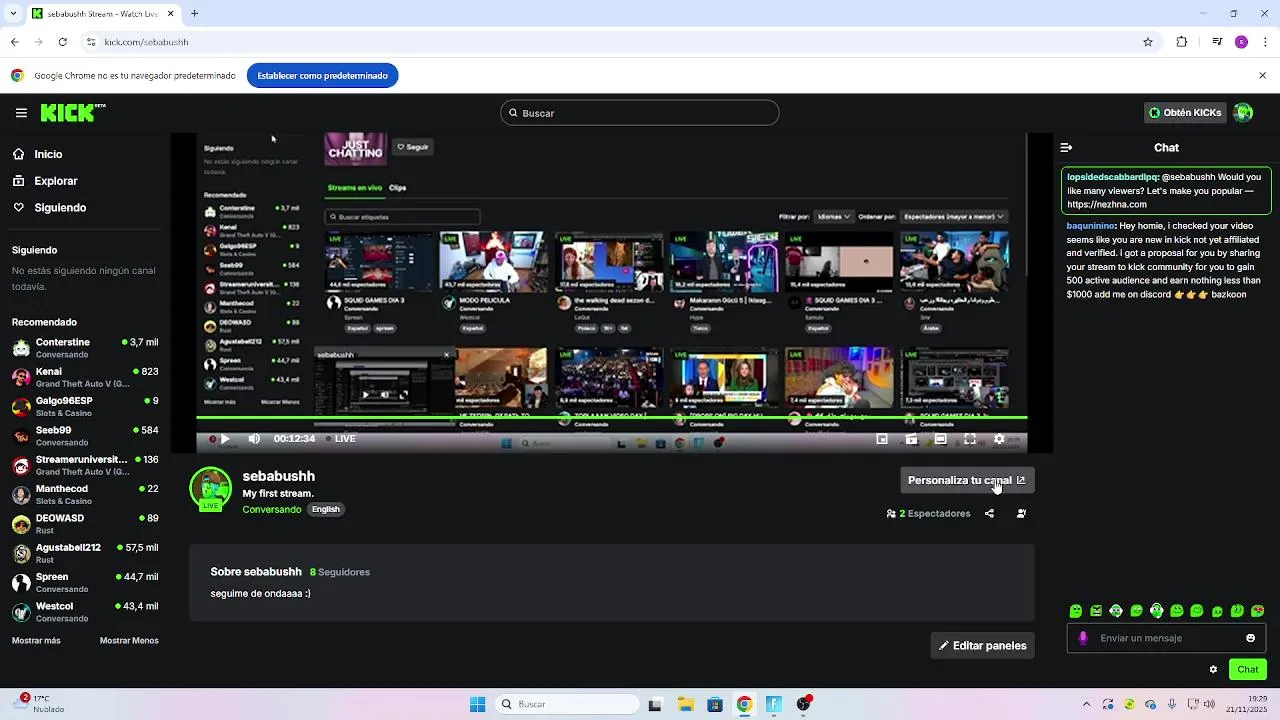Click Establecer como predeterminado button
The image size is (1280, 720).
[322, 75]
